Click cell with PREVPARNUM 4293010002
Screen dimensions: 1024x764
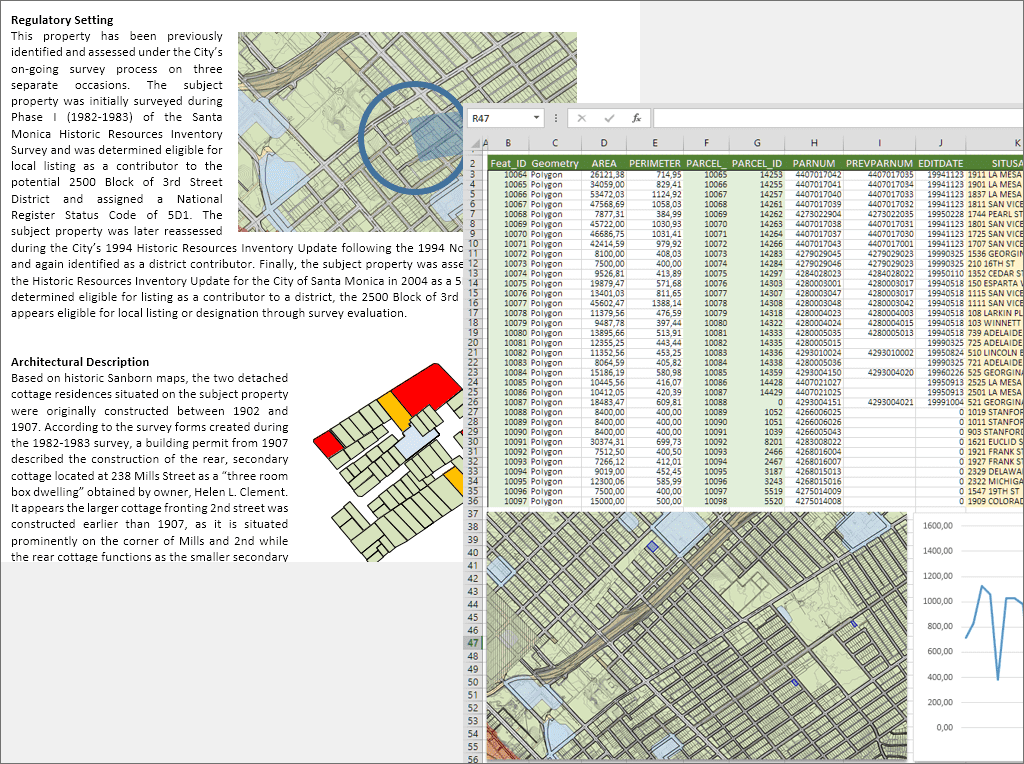[879, 353]
